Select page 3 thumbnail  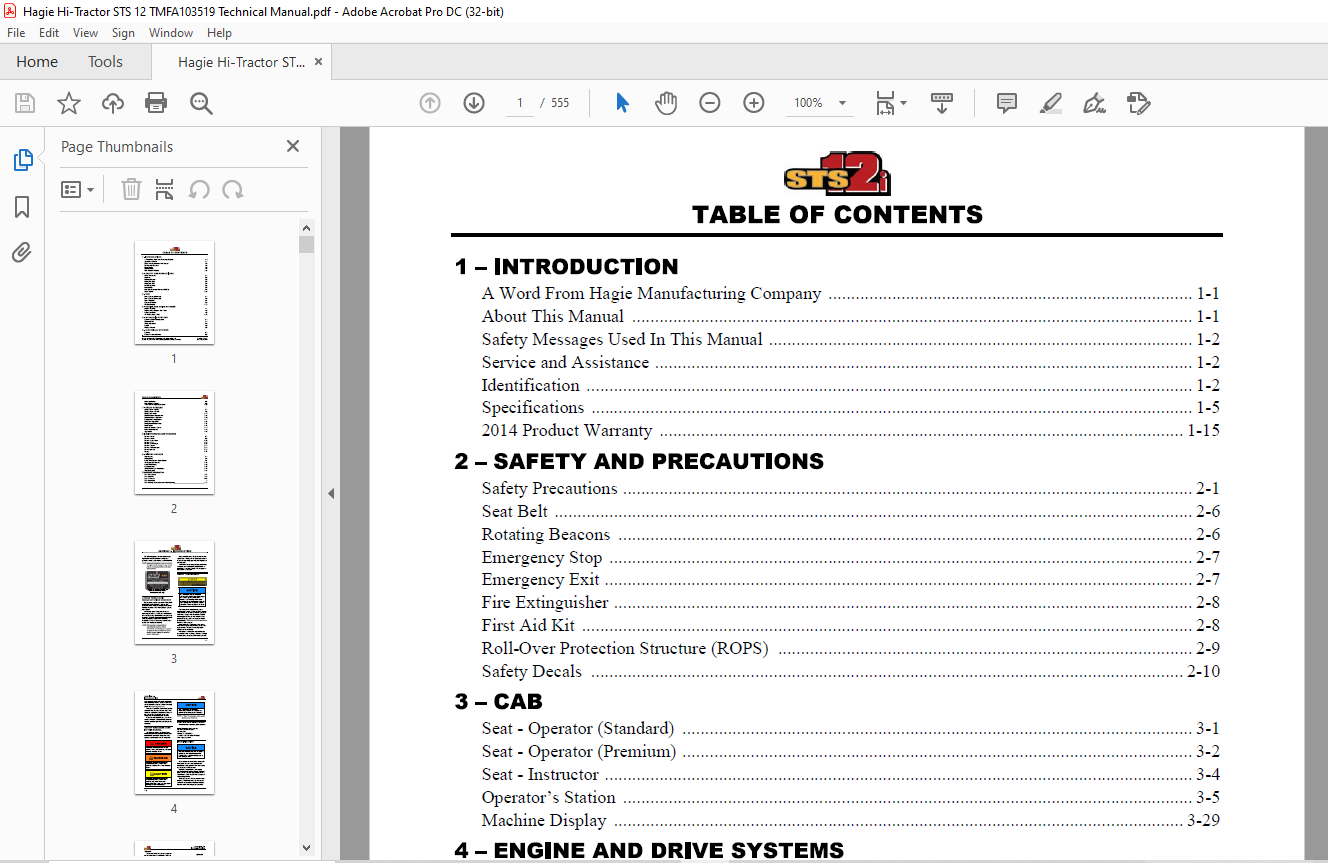pos(174,593)
